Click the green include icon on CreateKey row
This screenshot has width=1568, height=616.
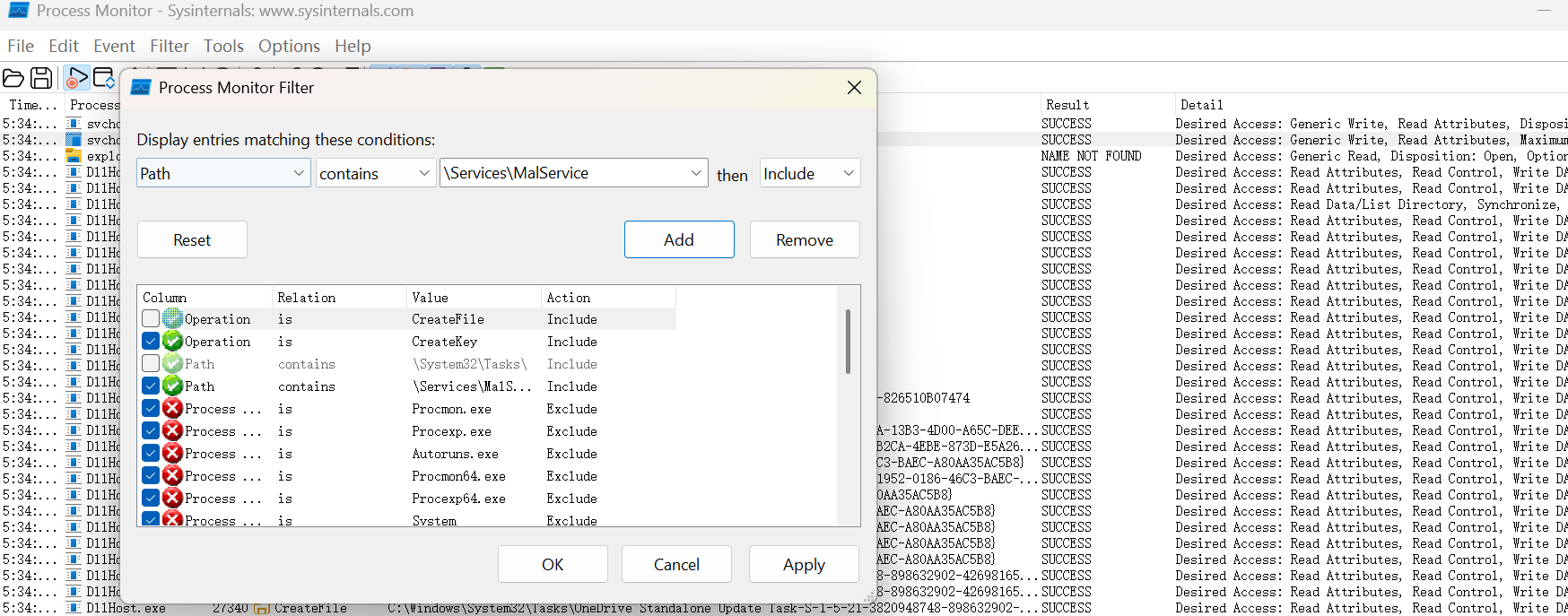click(172, 341)
